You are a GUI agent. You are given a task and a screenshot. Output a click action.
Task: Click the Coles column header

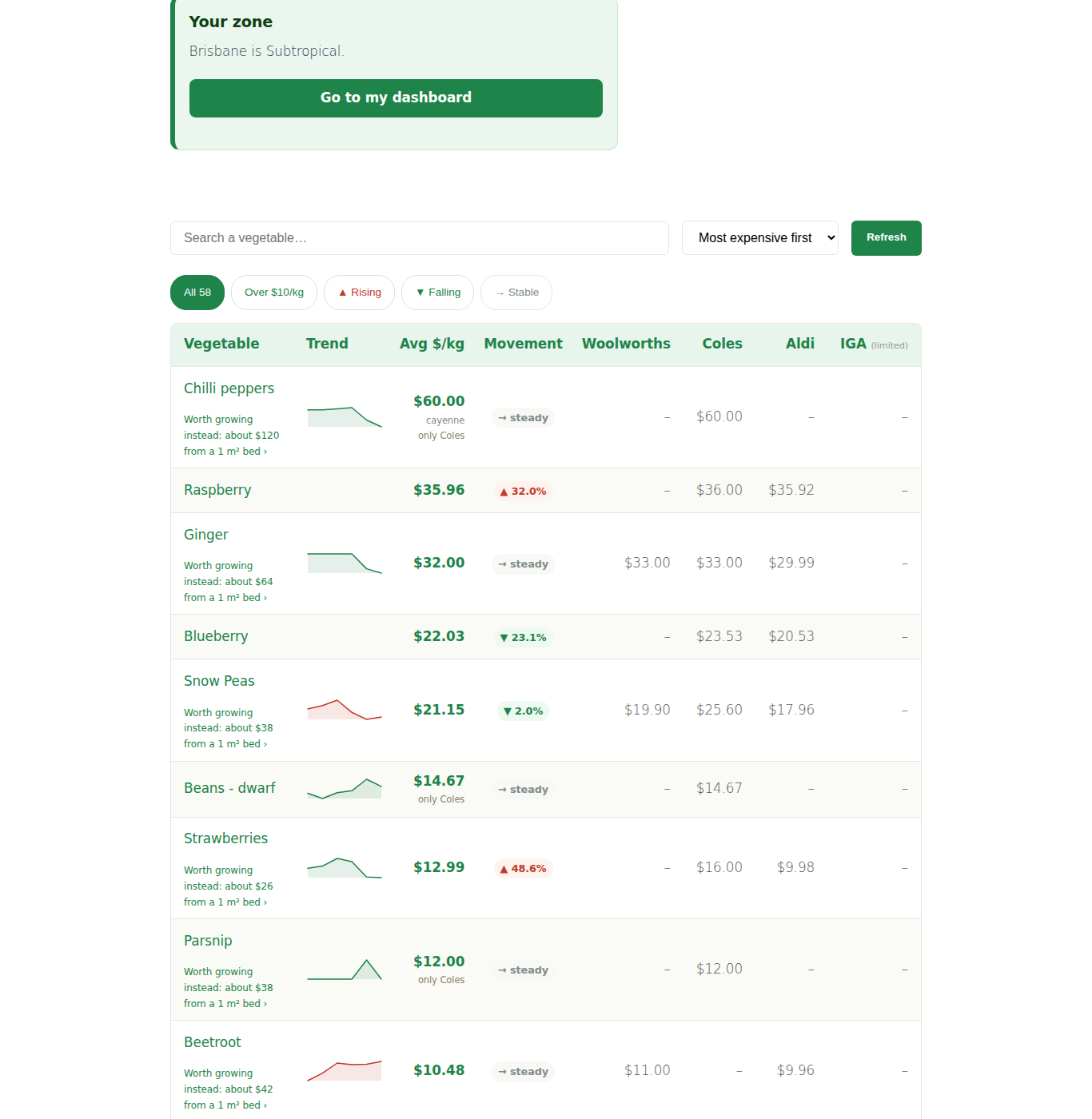pyautogui.click(x=723, y=344)
